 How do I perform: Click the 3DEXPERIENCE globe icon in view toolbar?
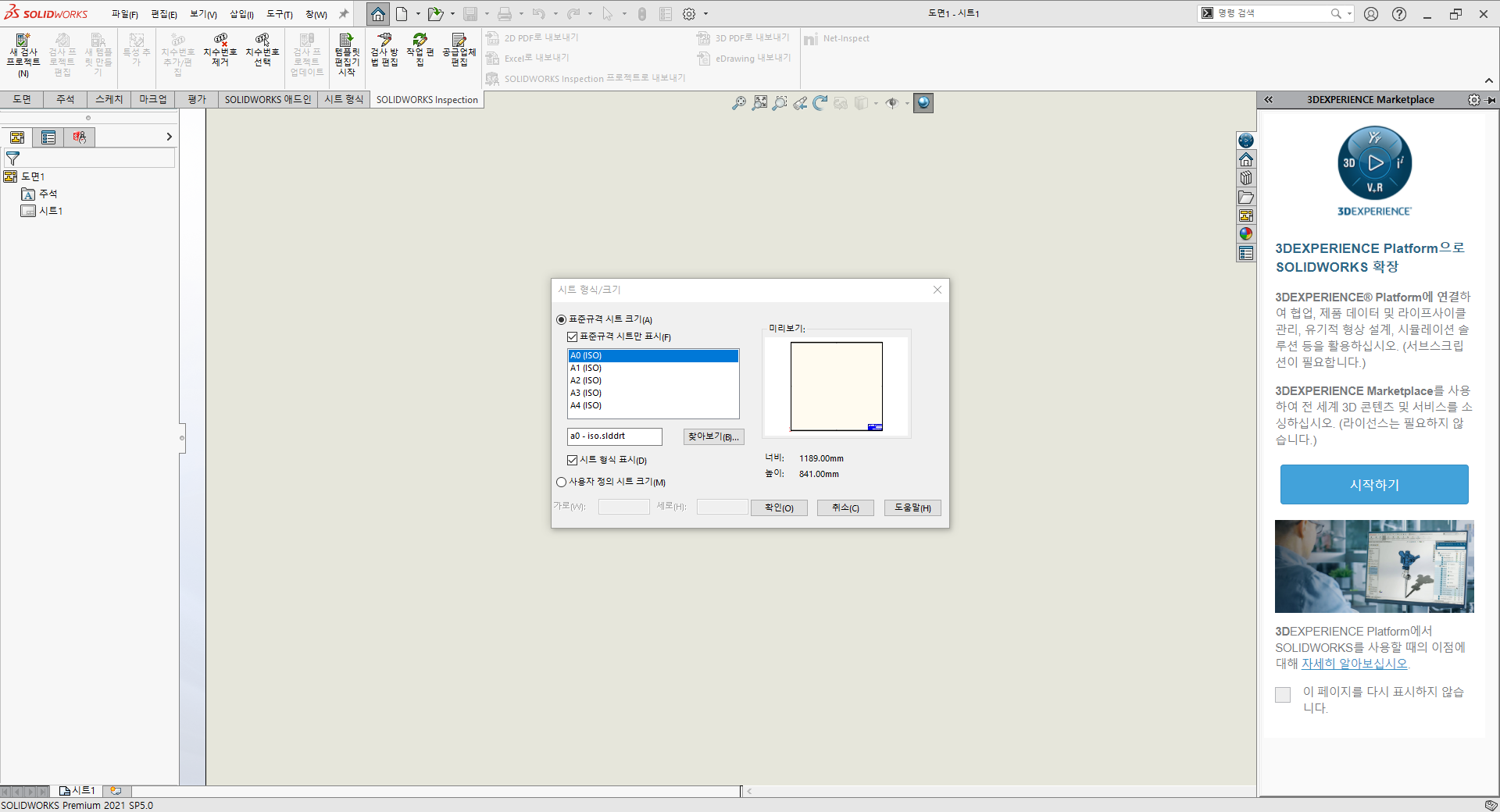point(923,103)
